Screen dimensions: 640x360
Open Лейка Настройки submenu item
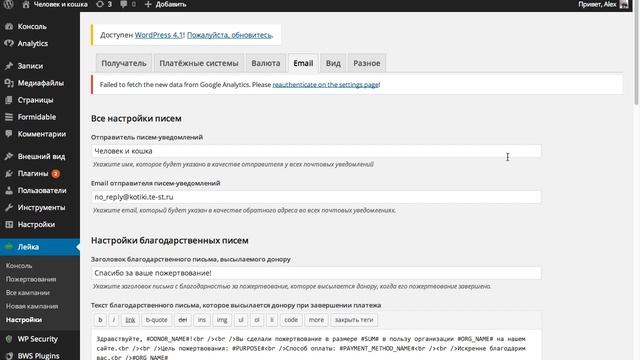pos(24,320)
